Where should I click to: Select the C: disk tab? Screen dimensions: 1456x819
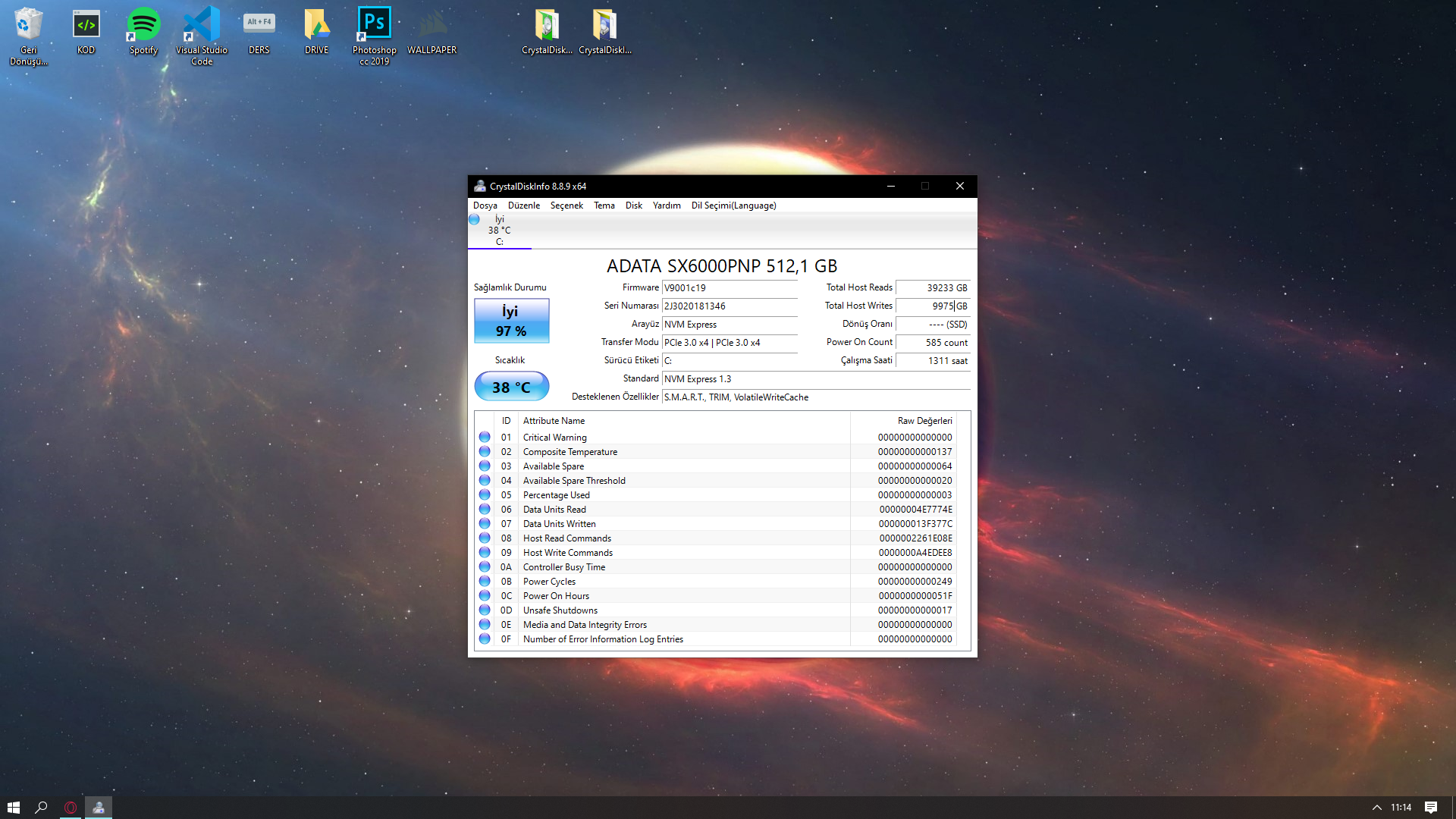[x=499, y=231]
